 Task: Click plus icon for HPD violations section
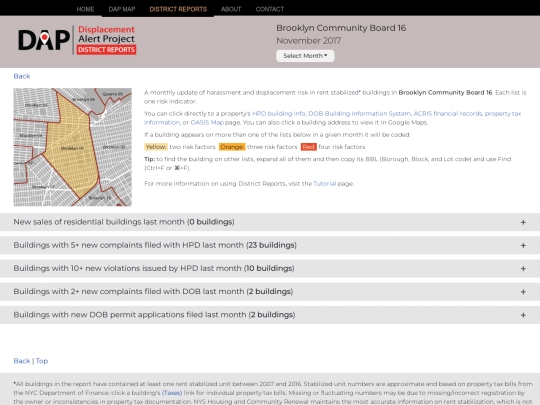pyautogui.click(x=523, y=269)
